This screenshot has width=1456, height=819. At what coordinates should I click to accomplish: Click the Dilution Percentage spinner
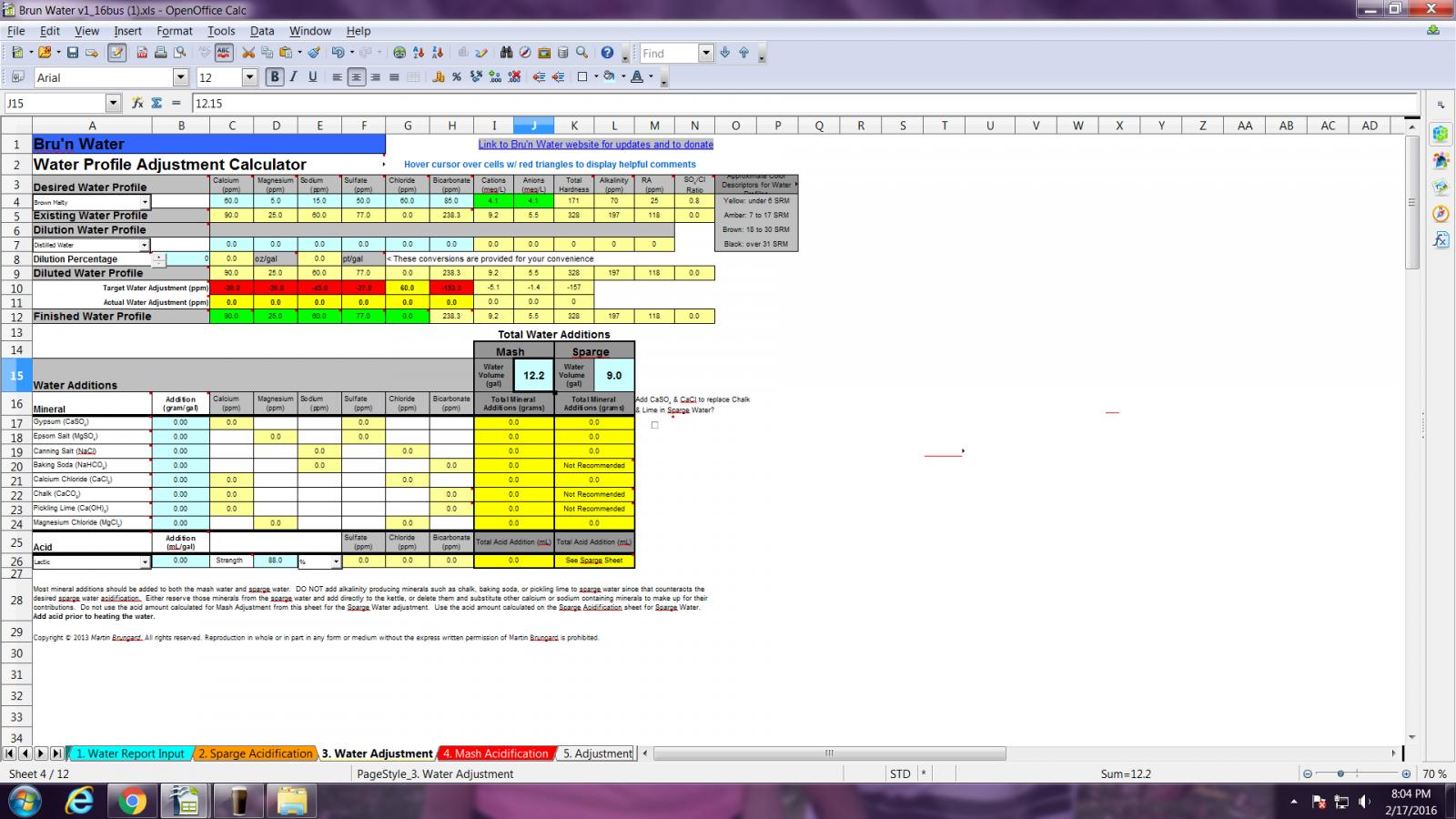pyautogui.click(x=159, y=259)
